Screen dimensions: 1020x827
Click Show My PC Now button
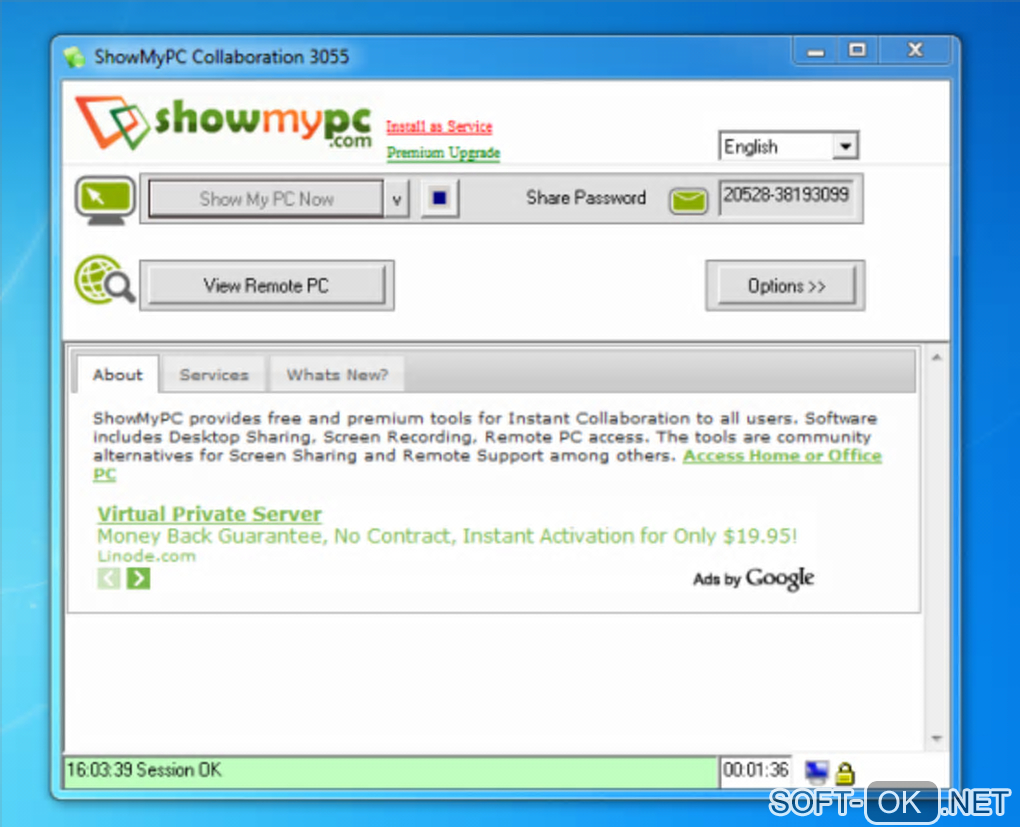pos(266,199)
